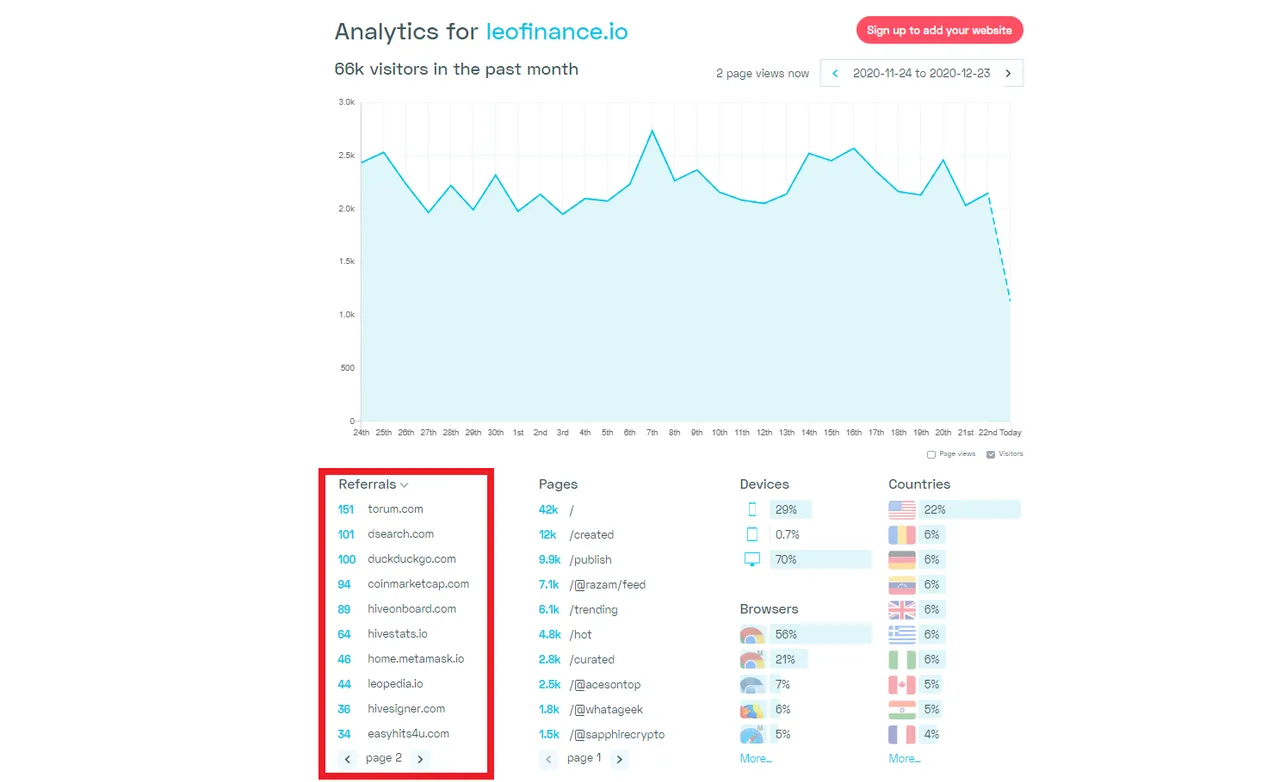The width and height of the screenshot is (1280, 782).
Task: Click the dsearch.com referral
Action: click(x=400, y=534)
